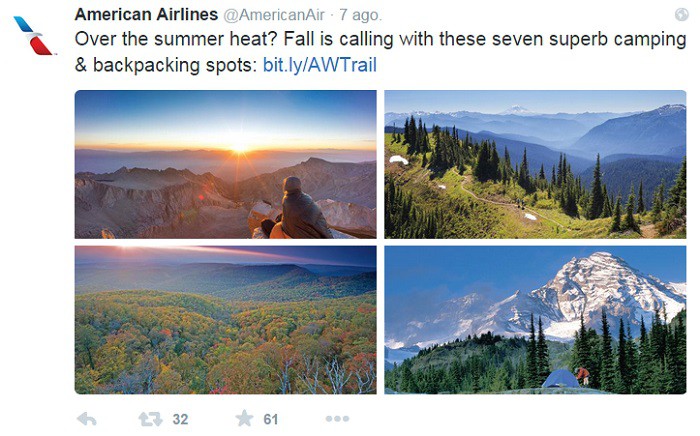Retweet using the retweet arrows icon

point(150,419)
